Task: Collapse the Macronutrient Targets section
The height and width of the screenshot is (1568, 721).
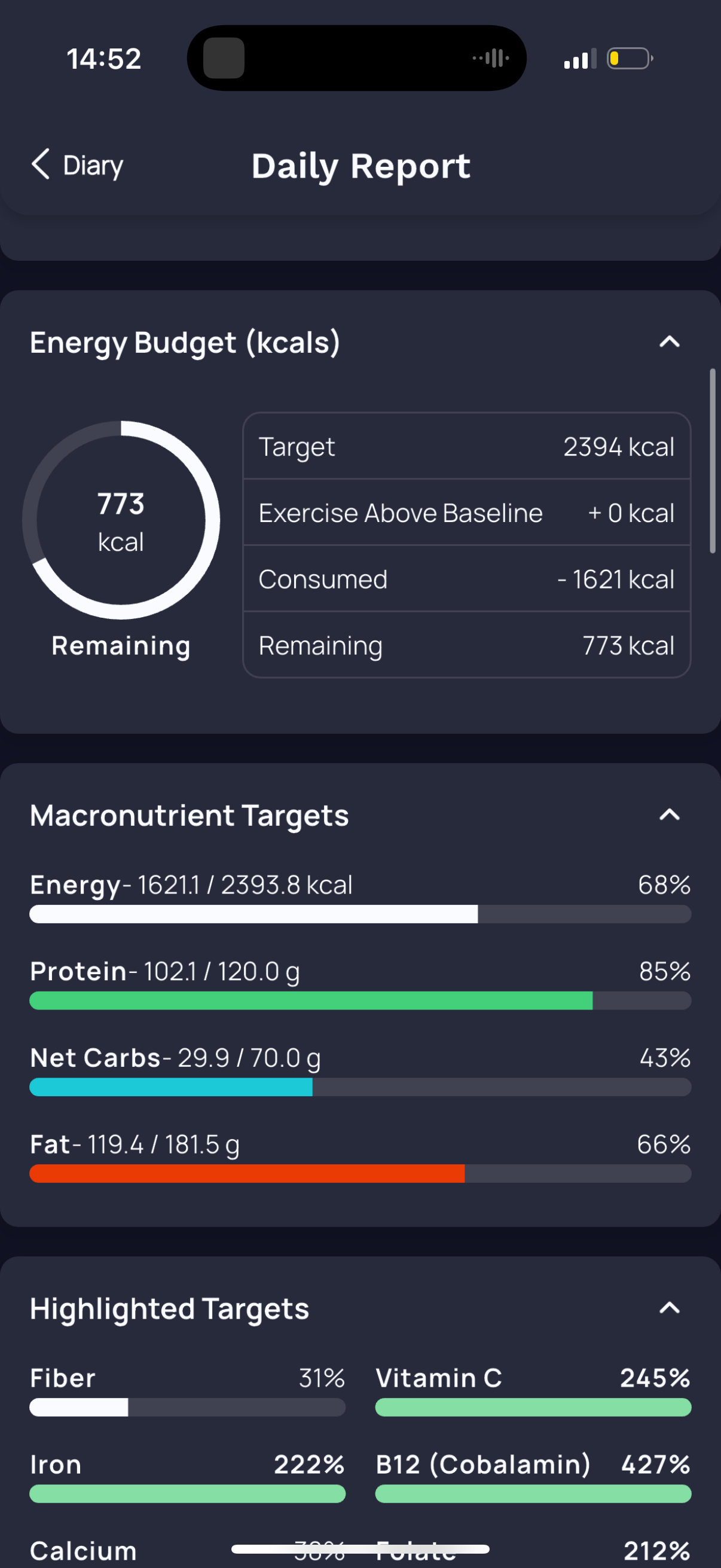Action: coord(669,814)
